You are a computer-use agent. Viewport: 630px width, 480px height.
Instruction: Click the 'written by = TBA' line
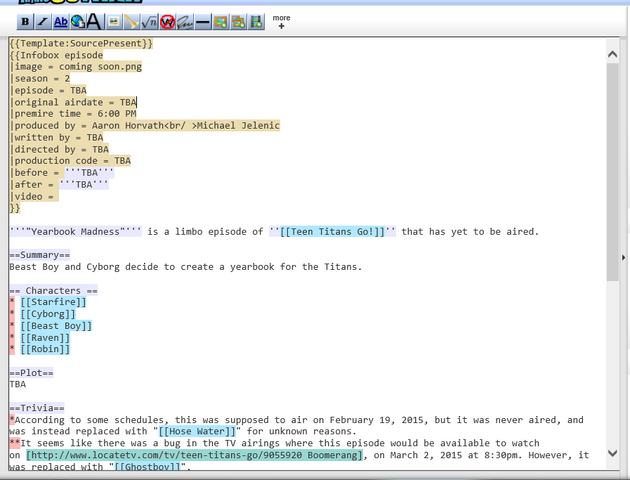click(56, 137)
